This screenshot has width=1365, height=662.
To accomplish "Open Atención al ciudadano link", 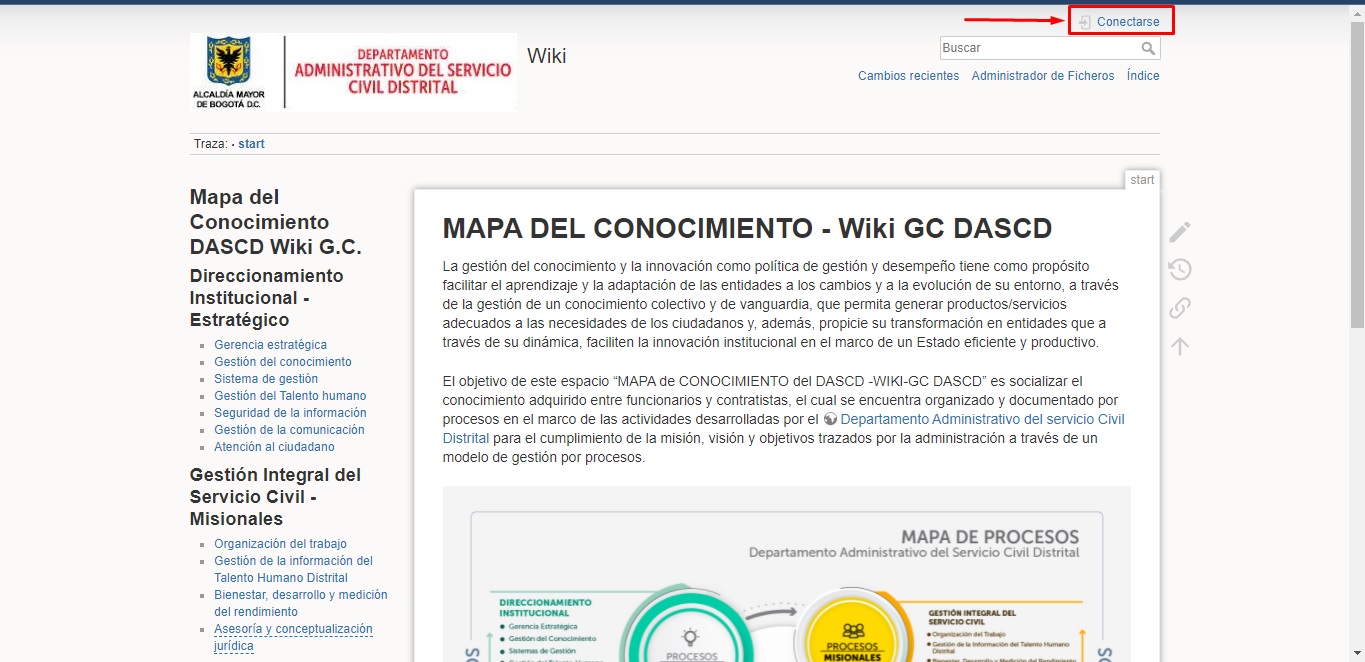I will [274, 447].
